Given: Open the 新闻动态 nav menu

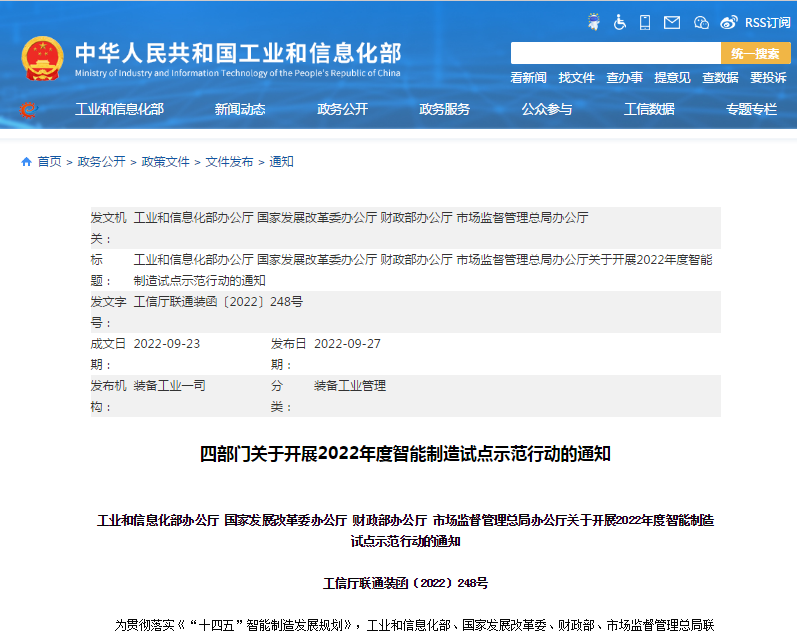Looking at the screenshot, I should click(x=240, y=109).
